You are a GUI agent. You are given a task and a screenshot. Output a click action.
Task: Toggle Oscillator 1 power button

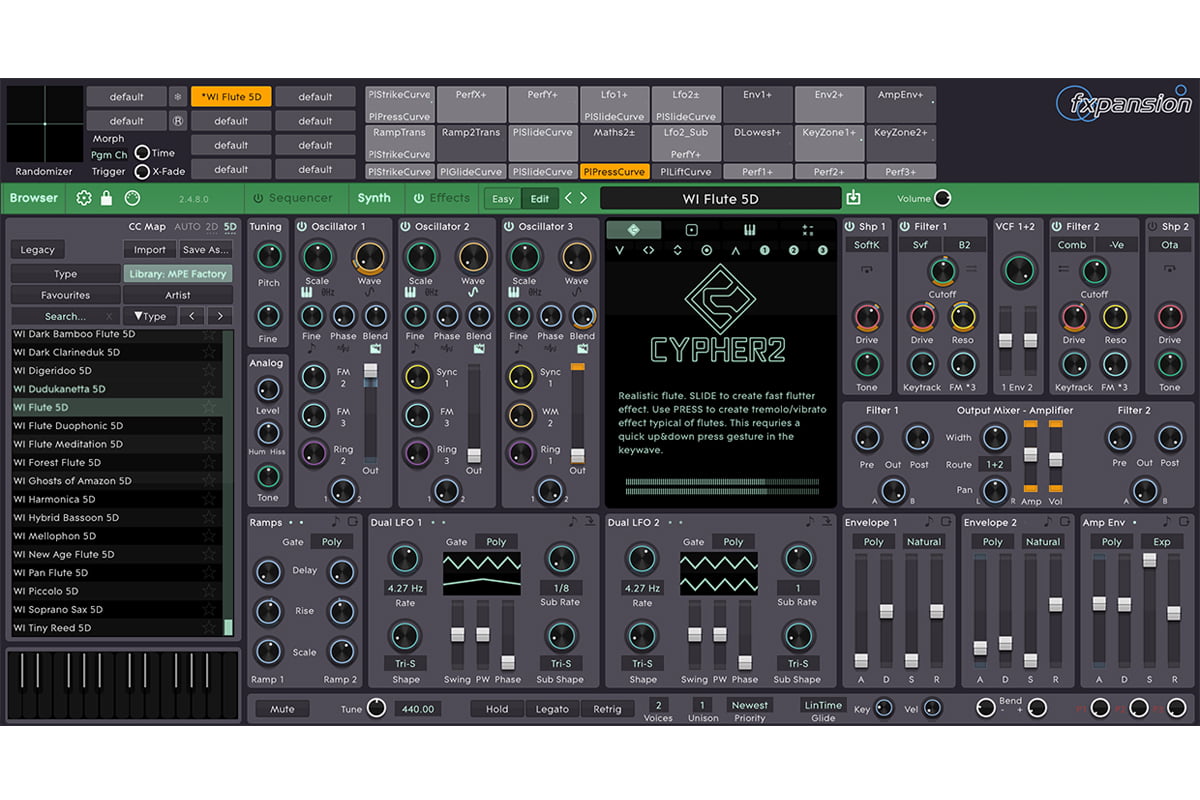point(304,227)
